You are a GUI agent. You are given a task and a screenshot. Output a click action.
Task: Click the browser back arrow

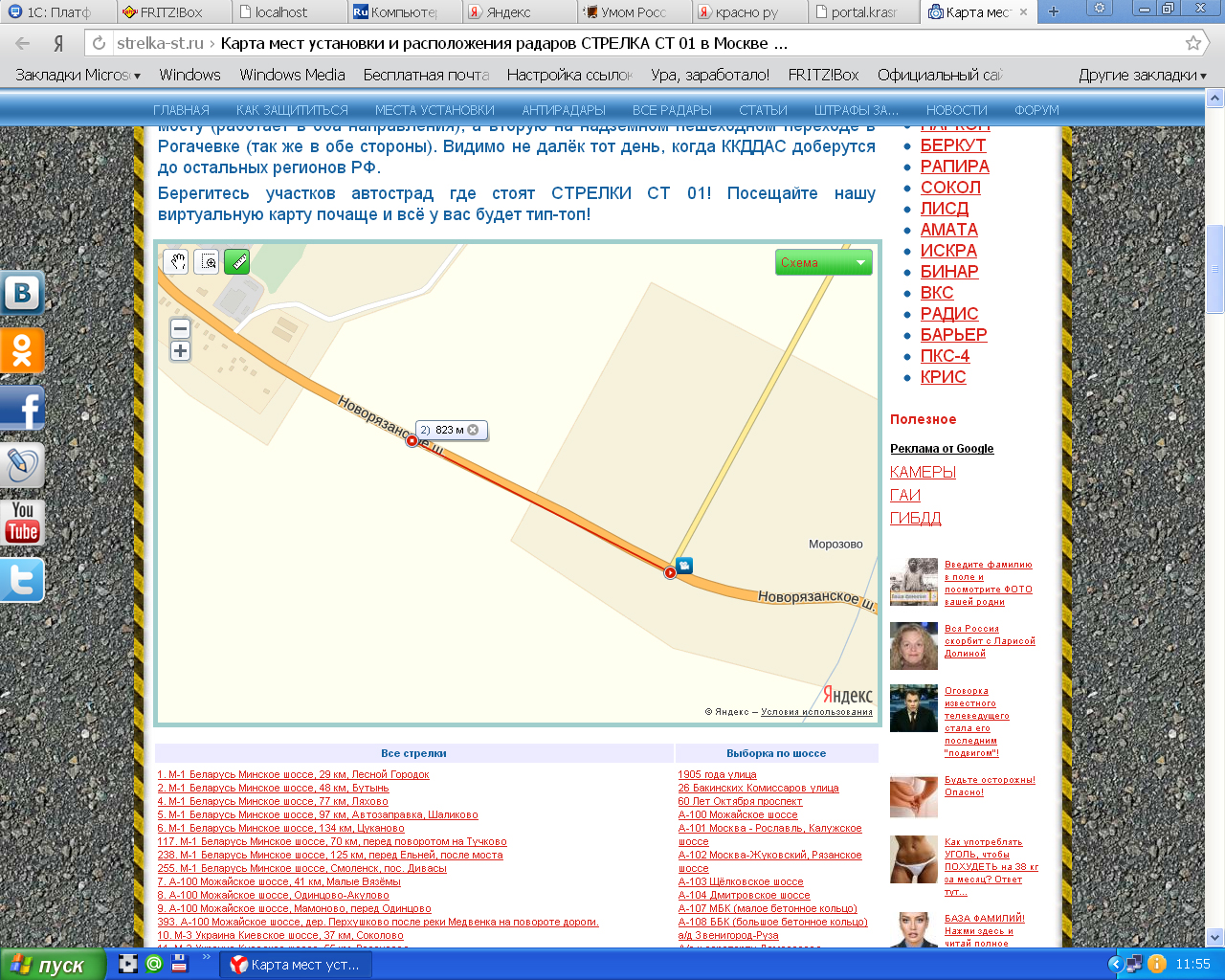(23, 43)
